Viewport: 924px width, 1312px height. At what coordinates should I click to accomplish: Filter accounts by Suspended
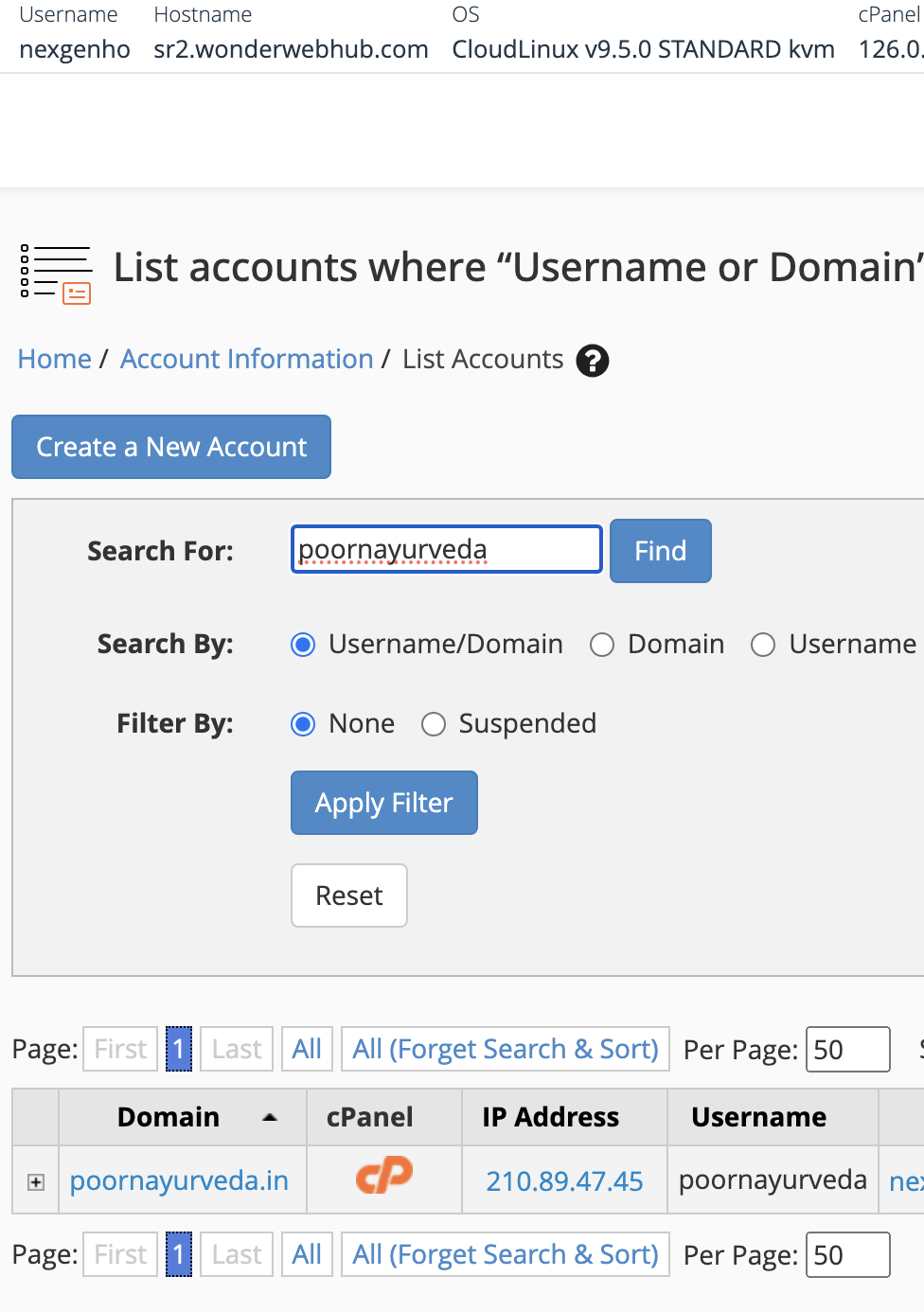434,724
